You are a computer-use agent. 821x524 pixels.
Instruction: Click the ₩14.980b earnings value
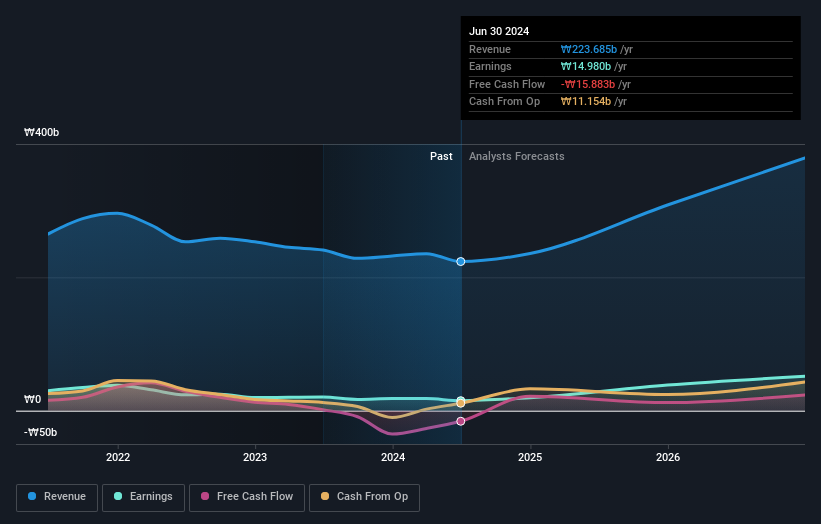[586, 66]
